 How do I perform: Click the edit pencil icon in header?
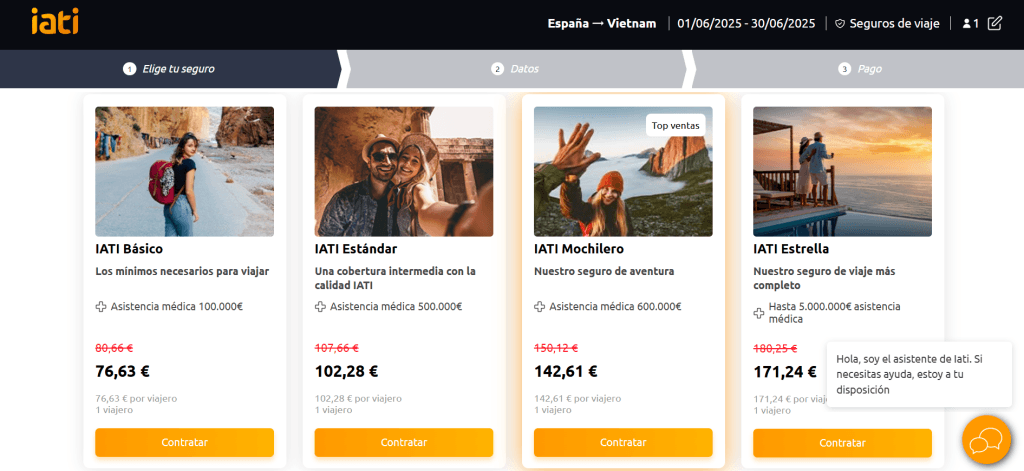pyautogui.click(x=994, y=24)
